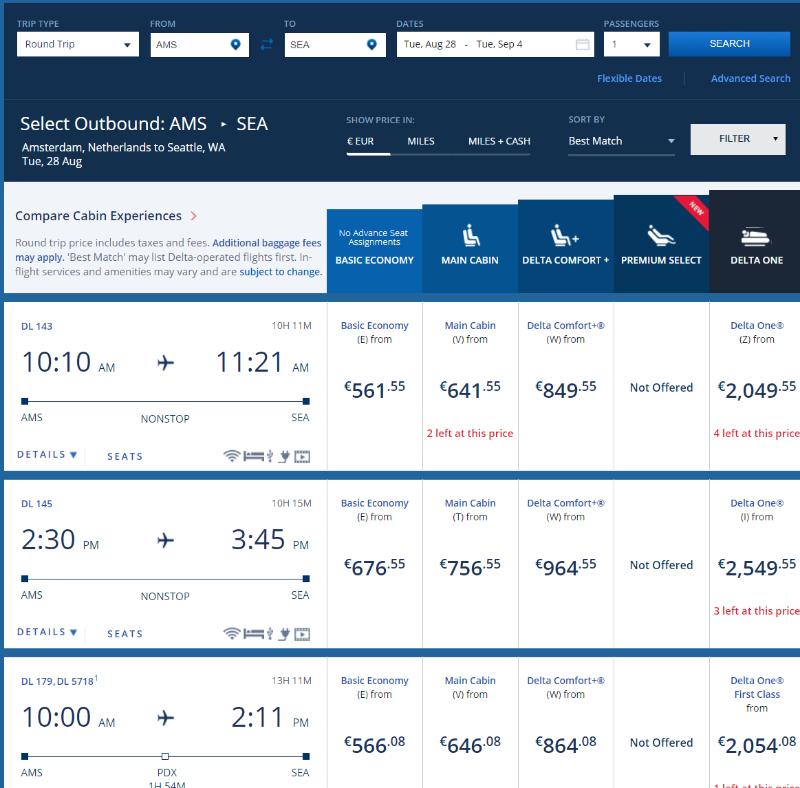The height and width of the screenshot is (788, 800).
Task: Show prices in EUR
Action: [x=360, y=141]
